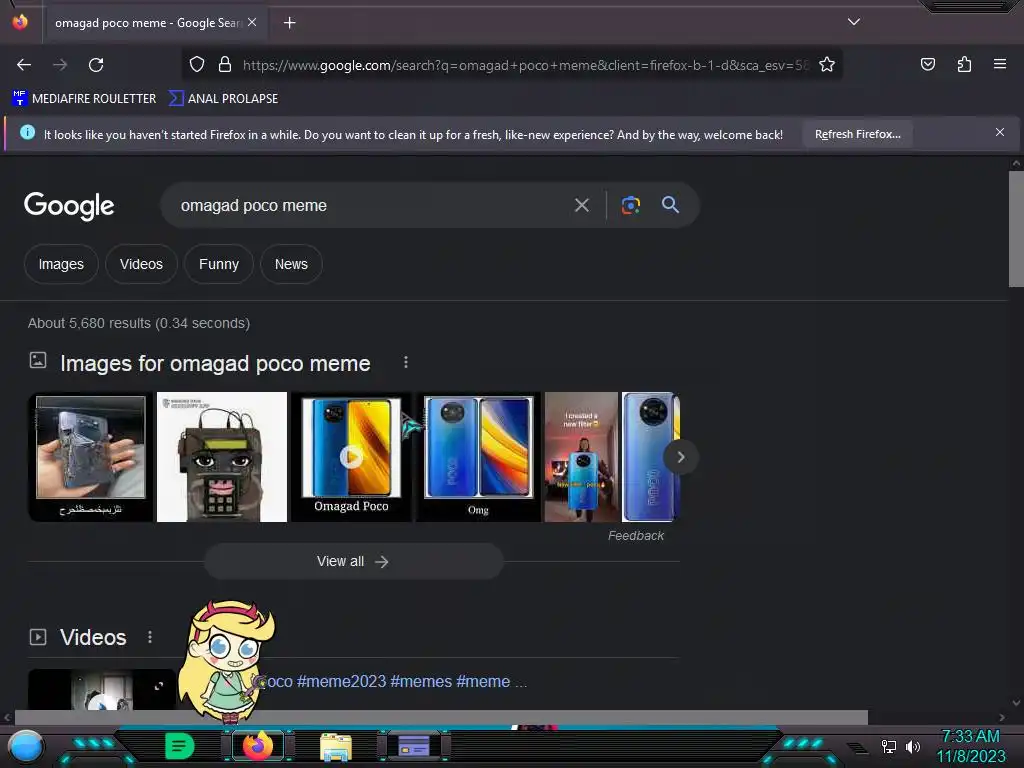Dismiss the Firefox refresh notification bar
Screen dimensions: 1024x768
pyautogui.click(x=999, y=133)
